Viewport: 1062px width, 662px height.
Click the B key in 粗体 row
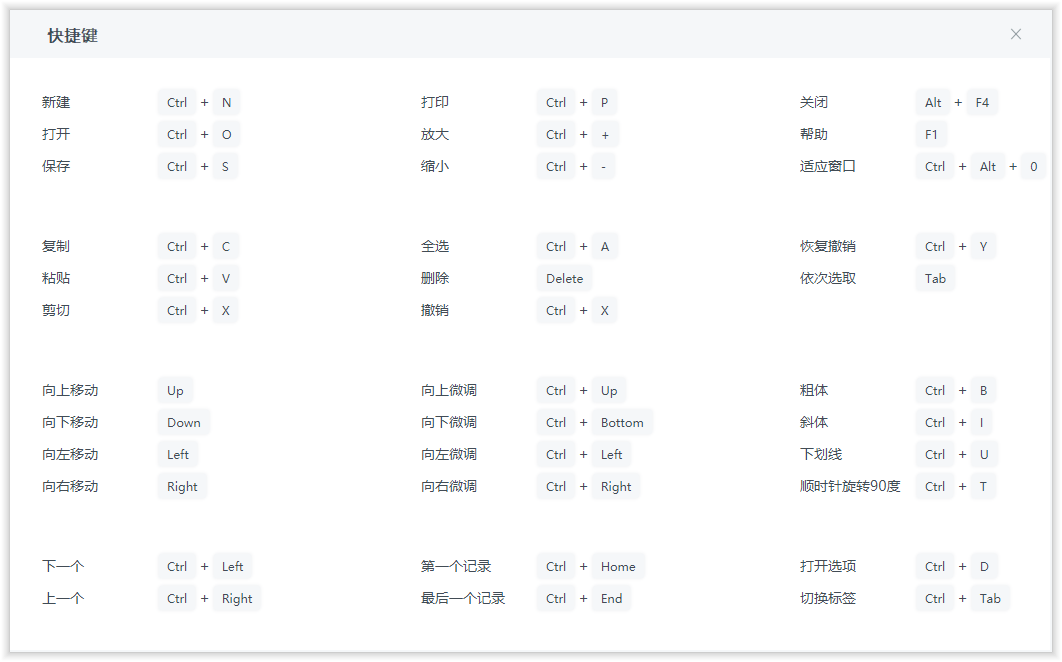click(983, 390)
